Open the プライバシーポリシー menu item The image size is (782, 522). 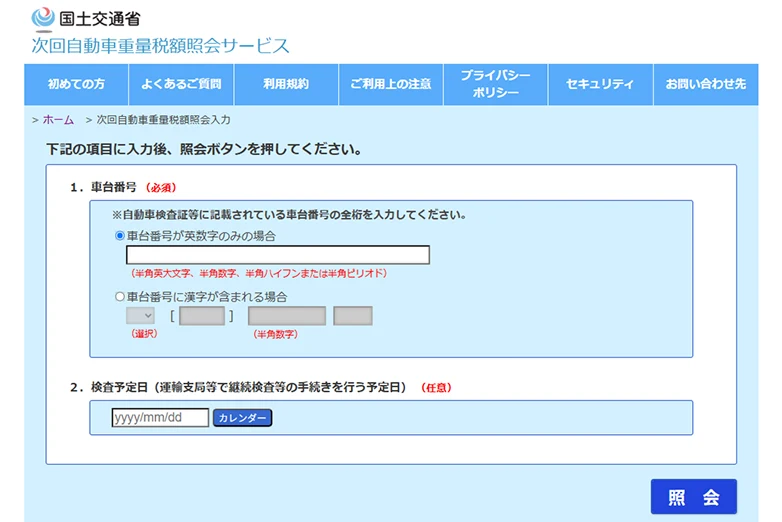[x=495, y=84]
